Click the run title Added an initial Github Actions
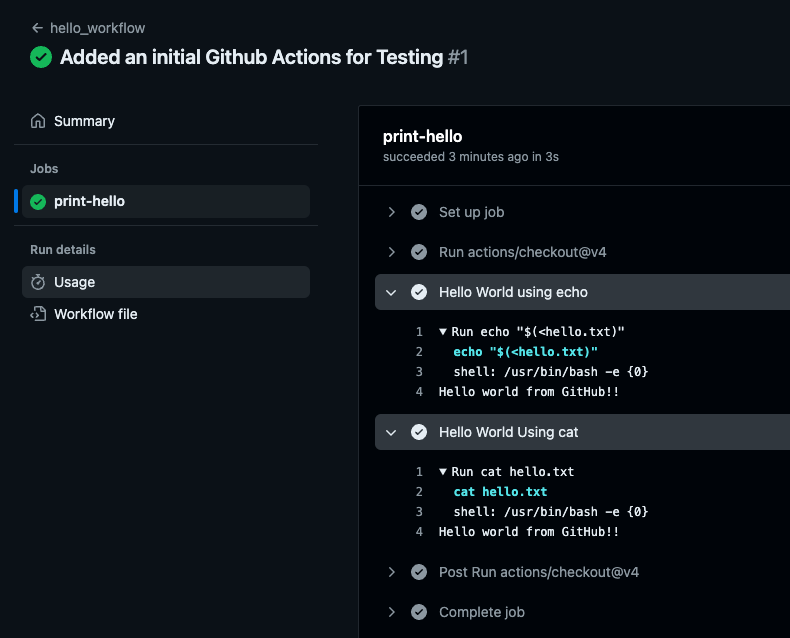The image size is (790, 638). point(251,57)
